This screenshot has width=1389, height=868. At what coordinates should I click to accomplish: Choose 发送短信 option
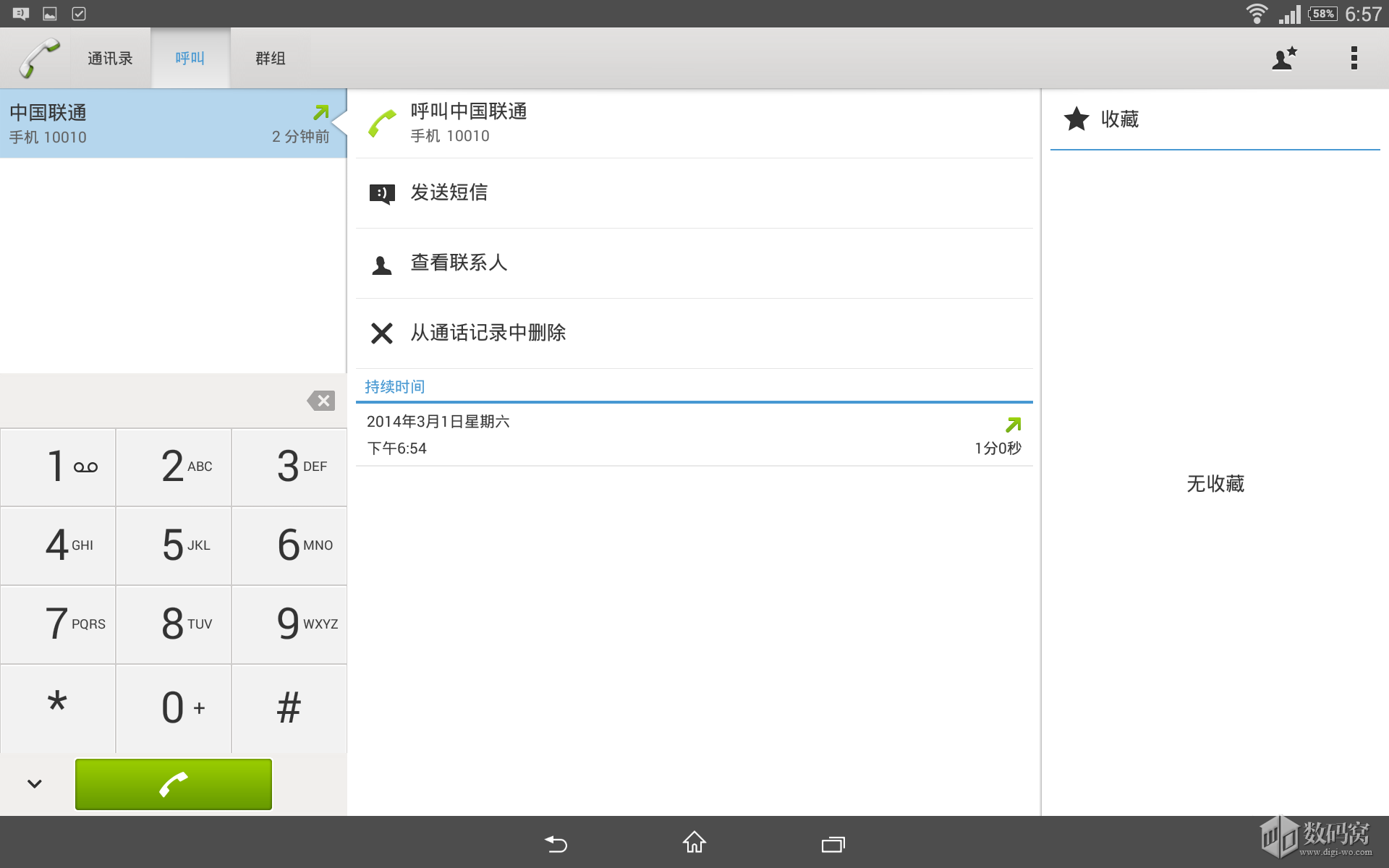point(694,193)
